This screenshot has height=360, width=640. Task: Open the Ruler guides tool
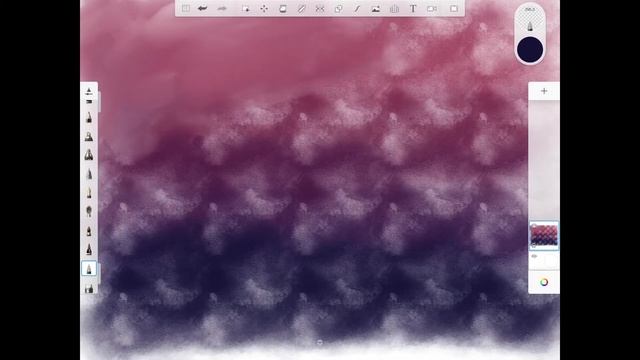click(x=301, y=9)
